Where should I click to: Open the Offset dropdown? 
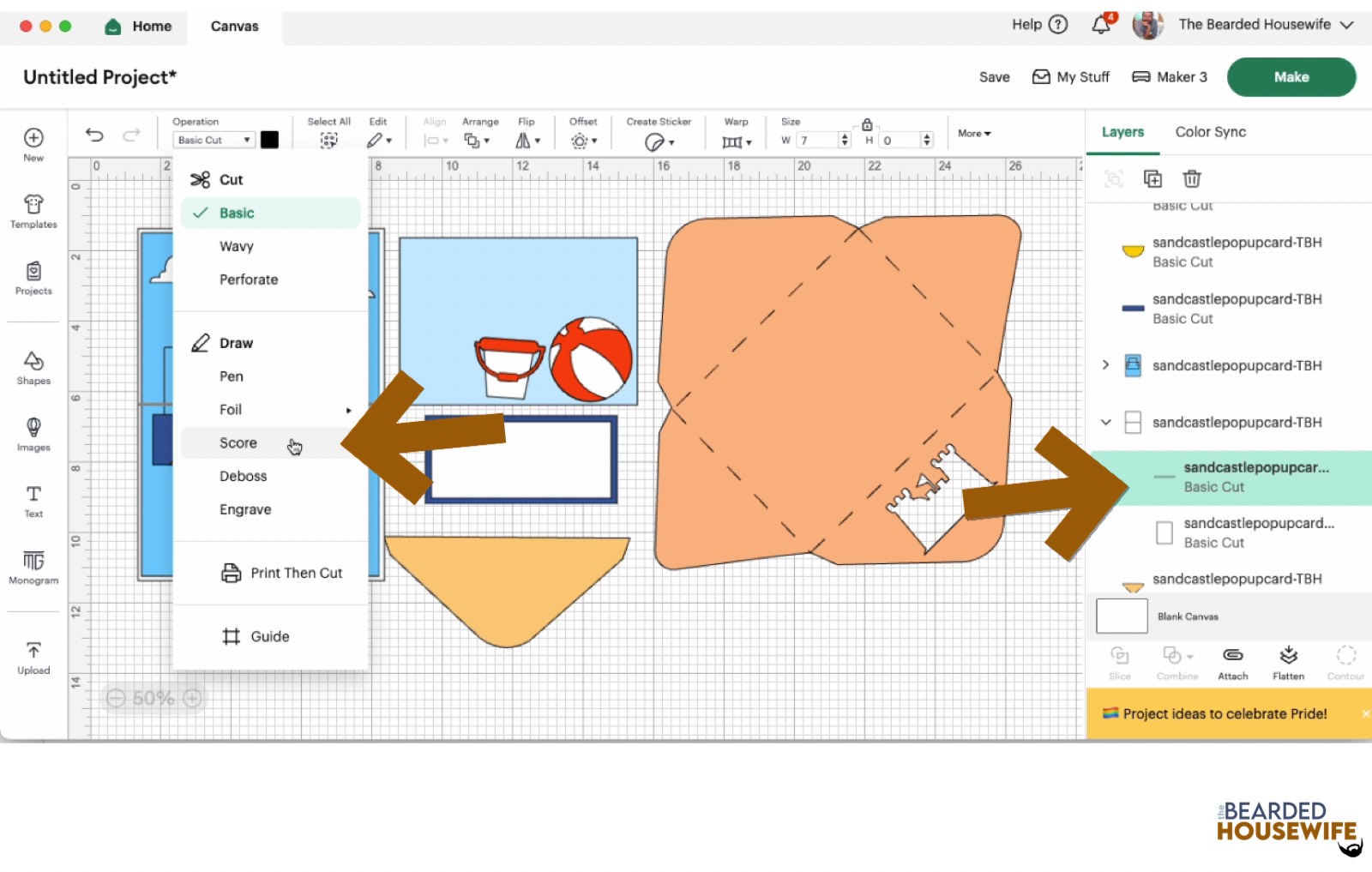tap(584, 140)
